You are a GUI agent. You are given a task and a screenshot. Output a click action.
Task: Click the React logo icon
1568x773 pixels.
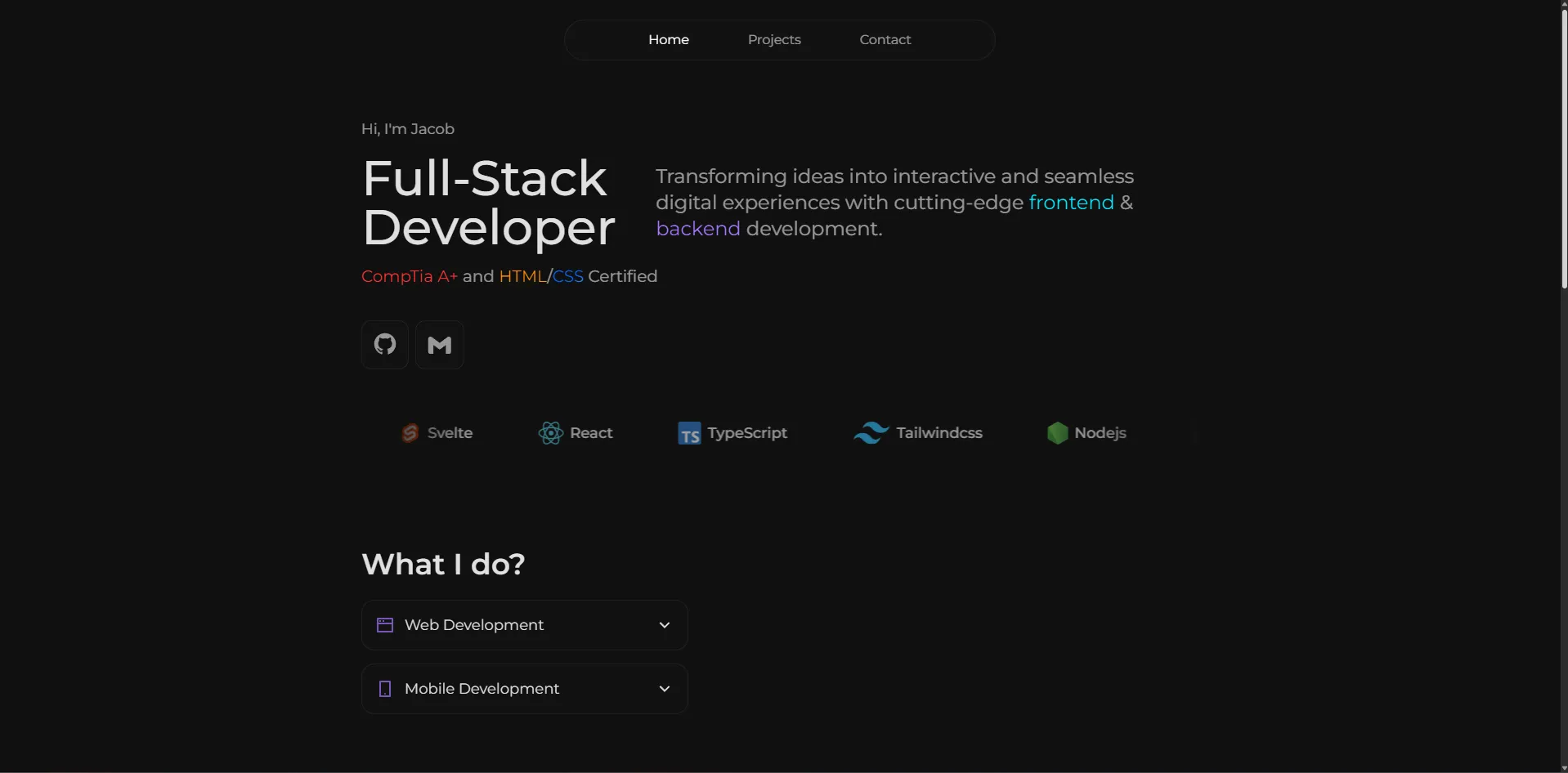point(550,432)
